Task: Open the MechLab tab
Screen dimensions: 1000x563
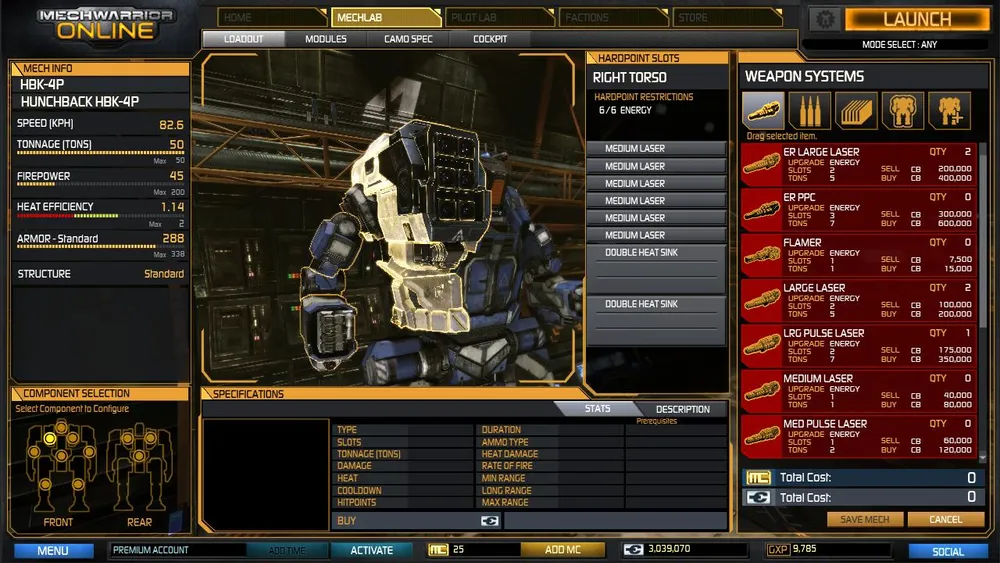Action: click(x=386, y=17)
